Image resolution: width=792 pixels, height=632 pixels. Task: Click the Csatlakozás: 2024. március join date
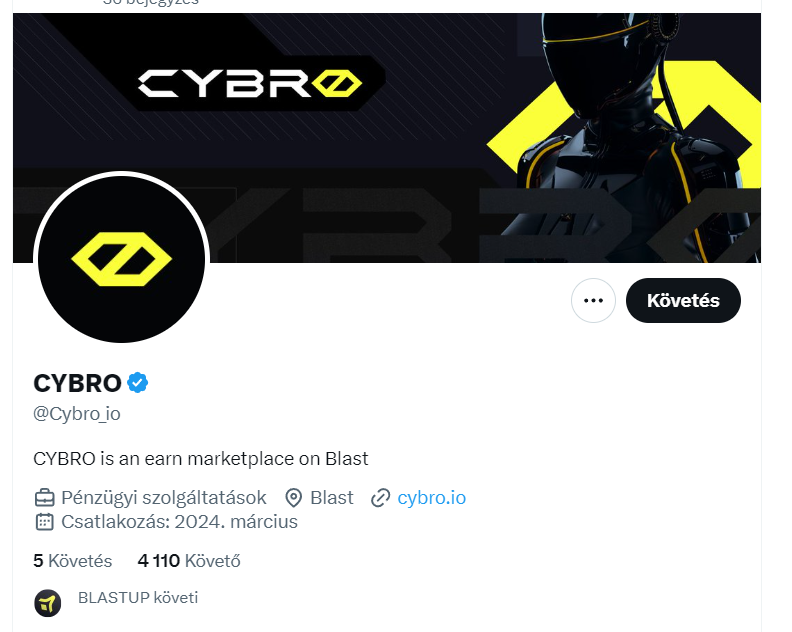179,521
